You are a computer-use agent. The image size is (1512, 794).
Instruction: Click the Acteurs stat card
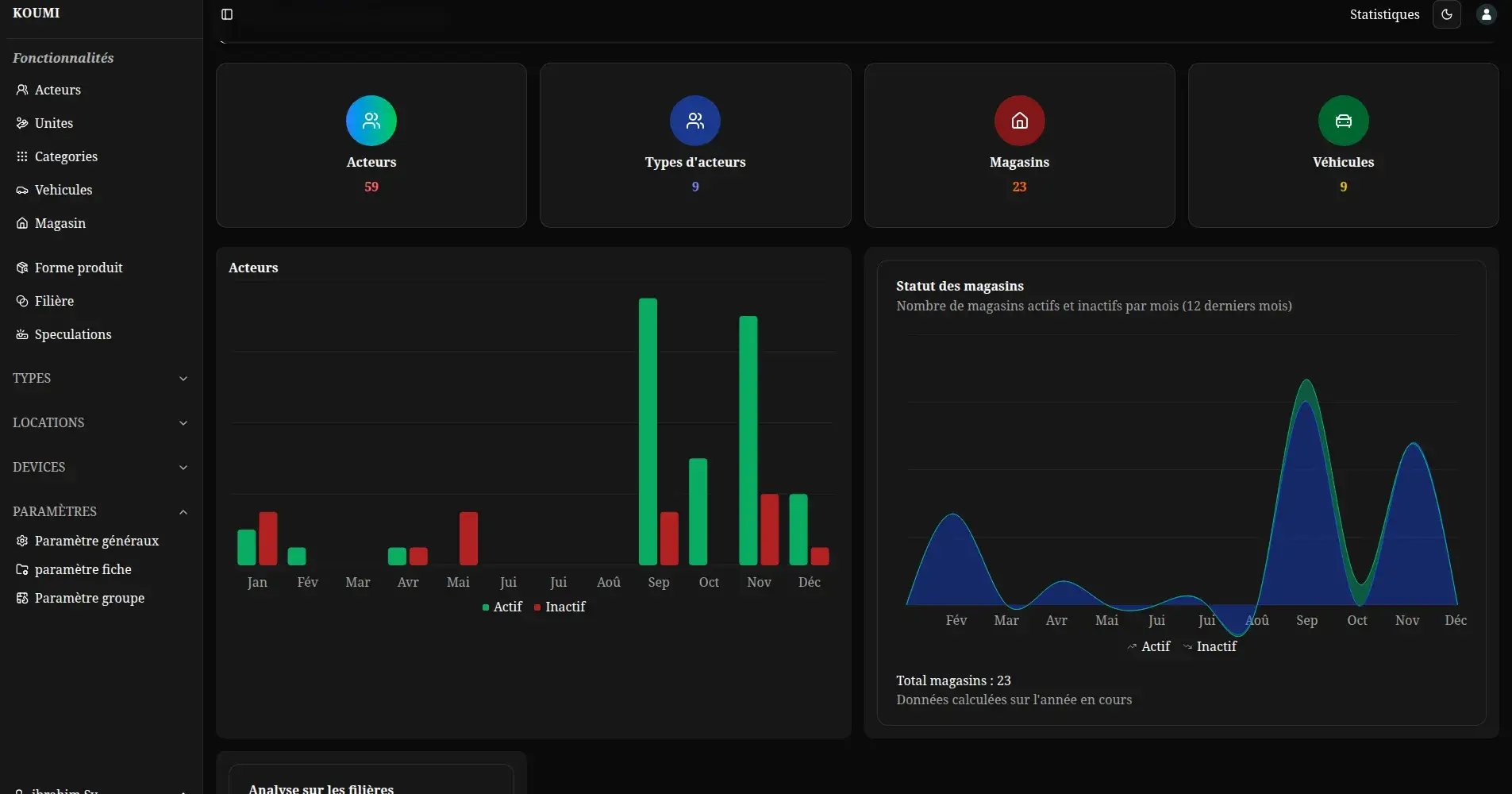pyautogui.click(x=371, y=145)
